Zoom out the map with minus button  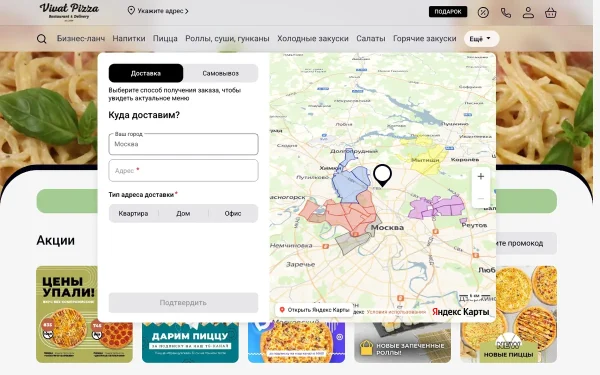pyautogui.click(x=481, y=198)
